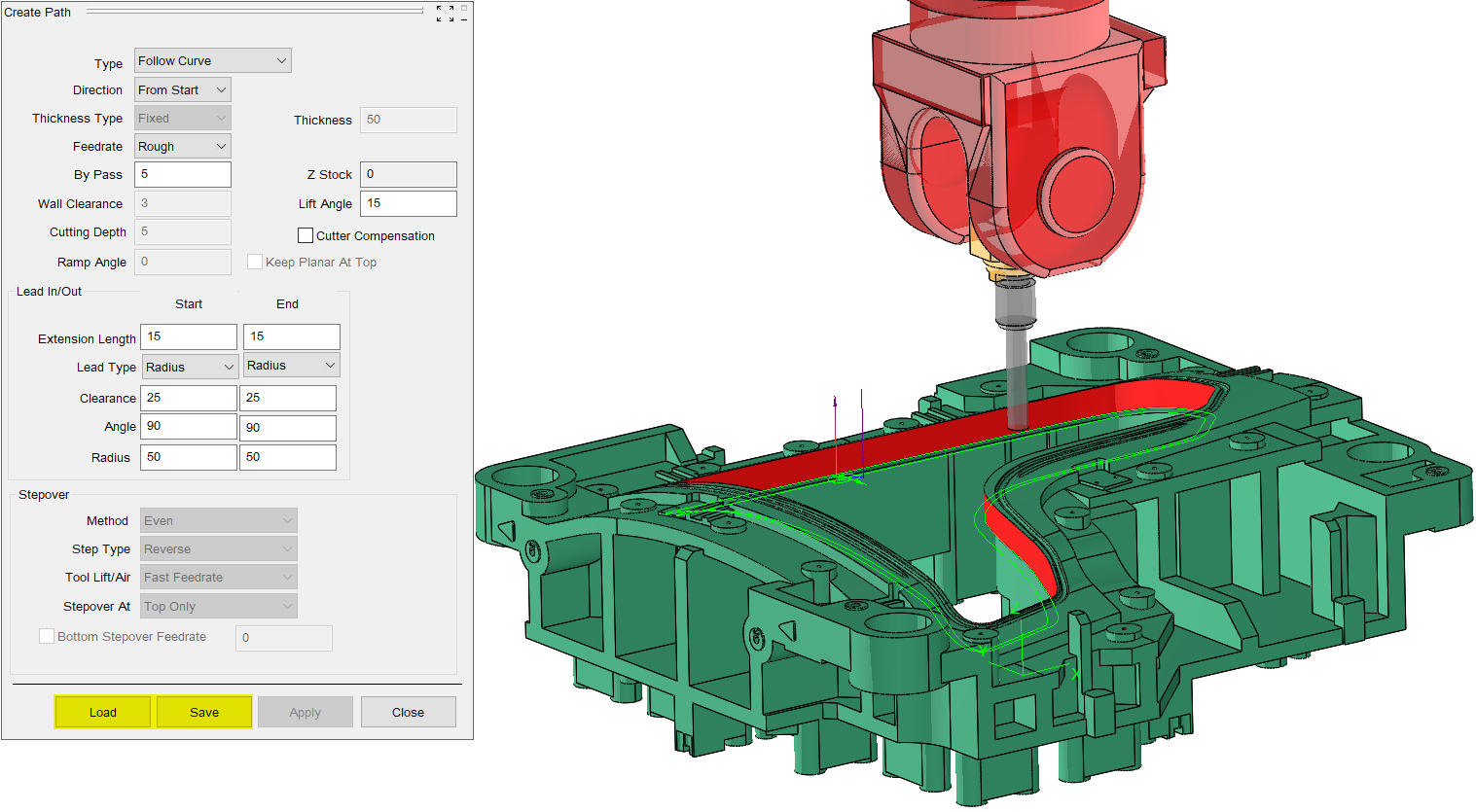Click the small undock window icon
The width and height of the screenshot is (1476, 812).
click(x=464, y=8)
